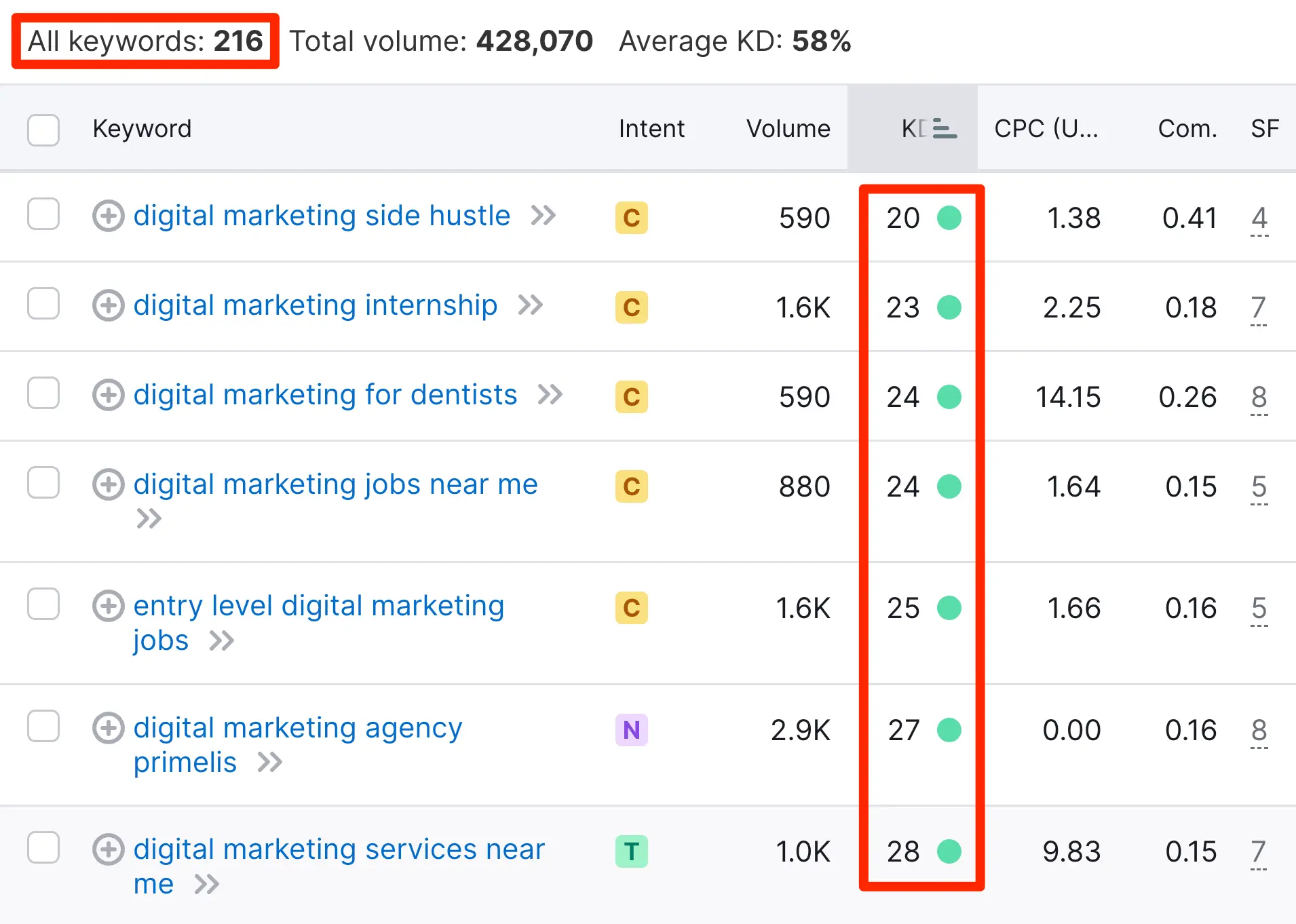This screenshot has width=1296, height=924.
Task: Click the plus icon beside digital marketing side hustle
Action: pyautogui.click(x=109, y=216)
